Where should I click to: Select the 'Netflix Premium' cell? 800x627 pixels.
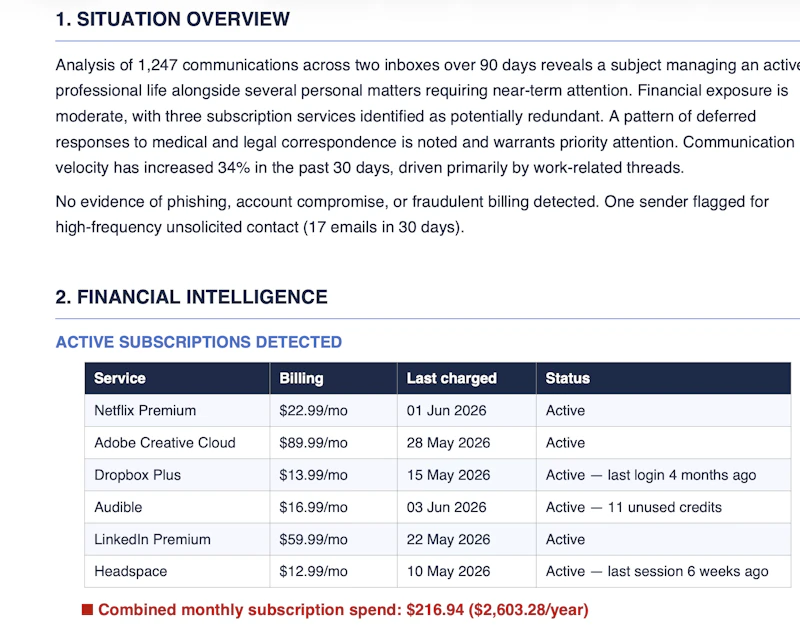pos(177,410)
